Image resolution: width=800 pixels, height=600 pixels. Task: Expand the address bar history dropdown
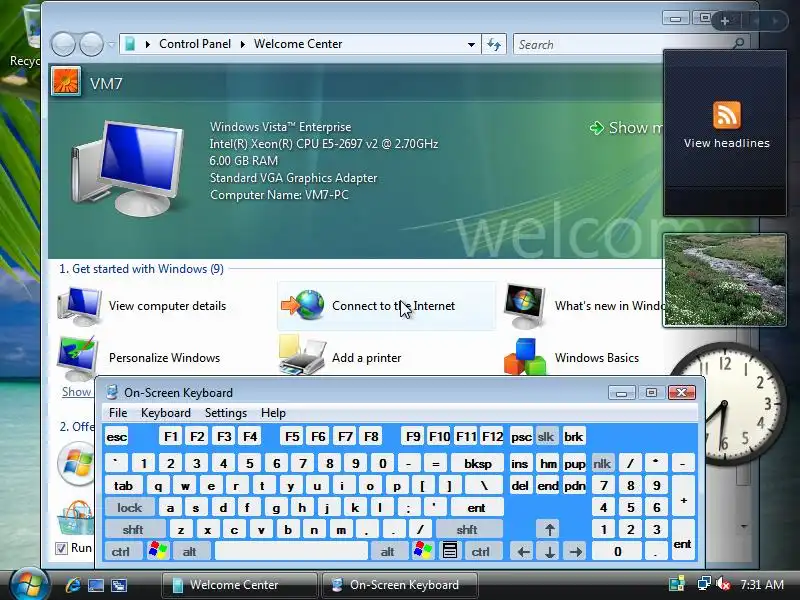tap(471, 44)
